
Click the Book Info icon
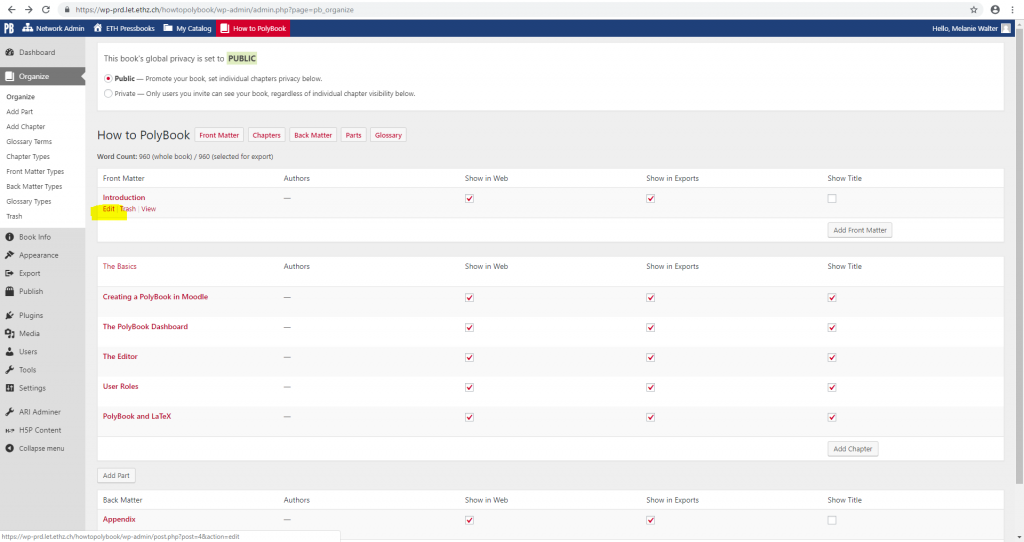coord(10,237)
